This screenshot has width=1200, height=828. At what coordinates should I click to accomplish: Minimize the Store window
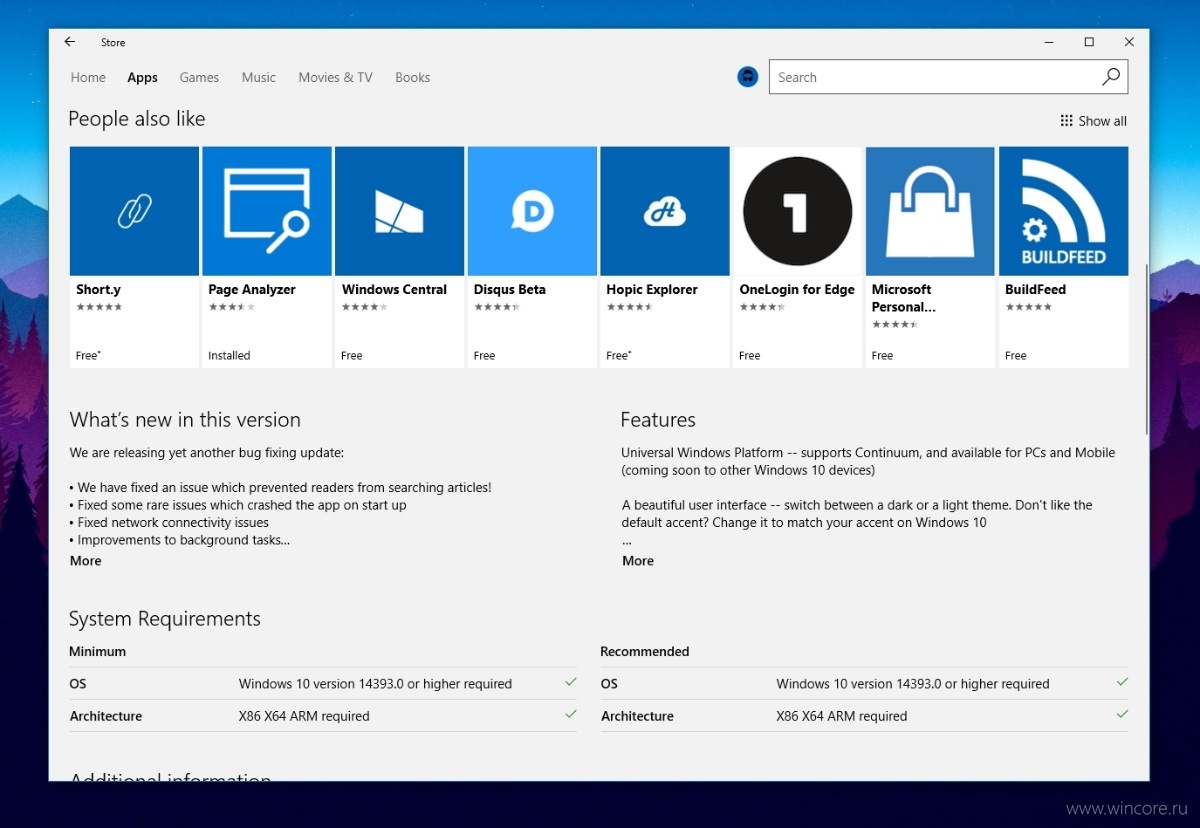coord(1049,42)
